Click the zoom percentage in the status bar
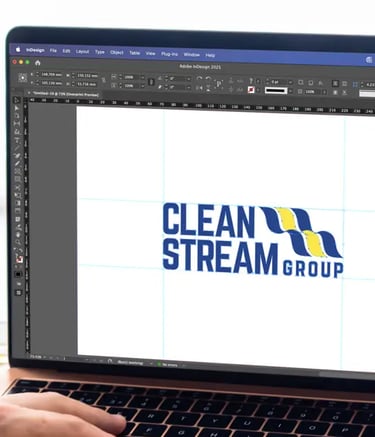 pos(36,357)
